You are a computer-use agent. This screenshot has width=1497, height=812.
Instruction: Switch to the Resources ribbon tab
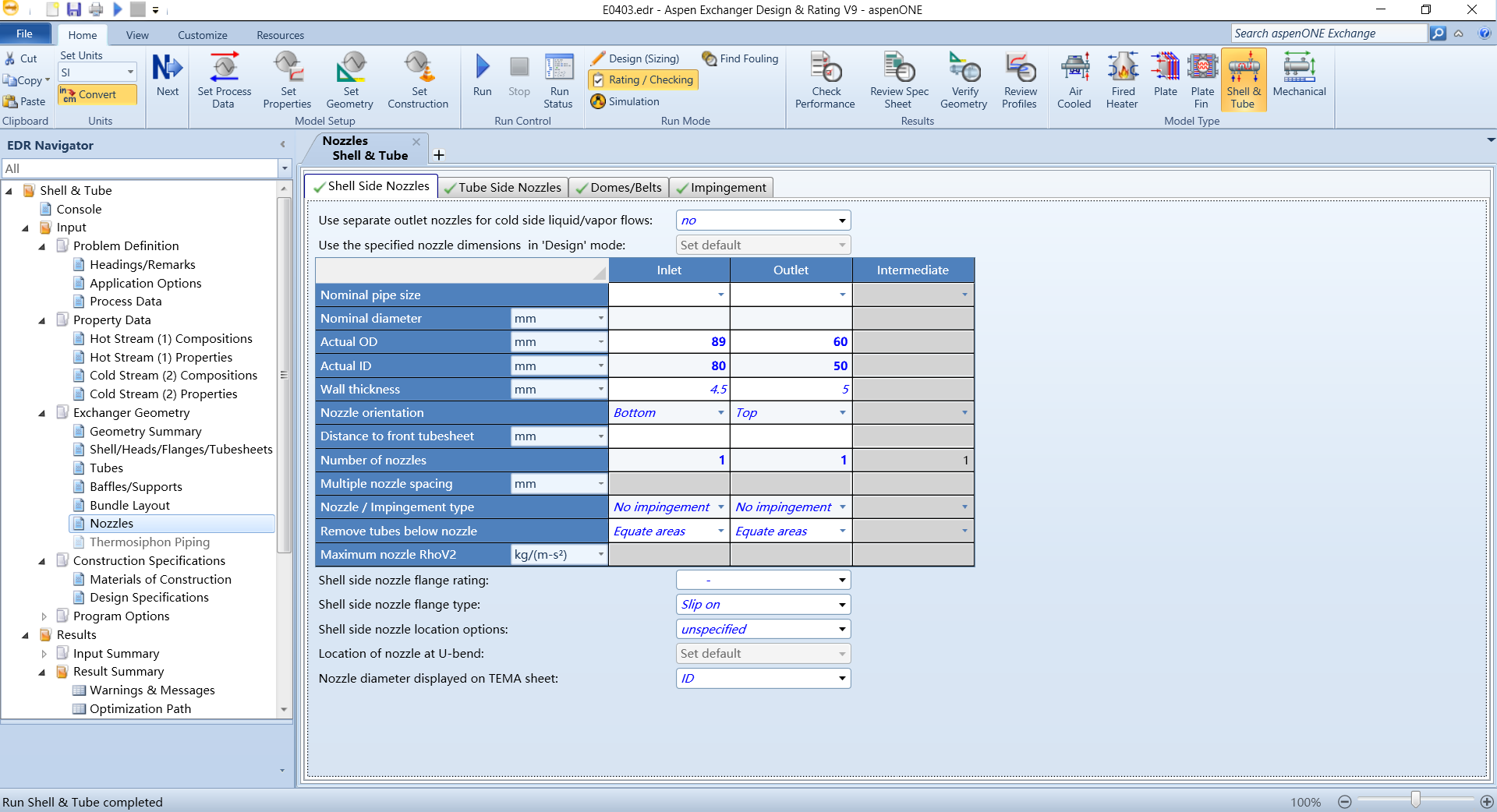[x=281, y=35]
